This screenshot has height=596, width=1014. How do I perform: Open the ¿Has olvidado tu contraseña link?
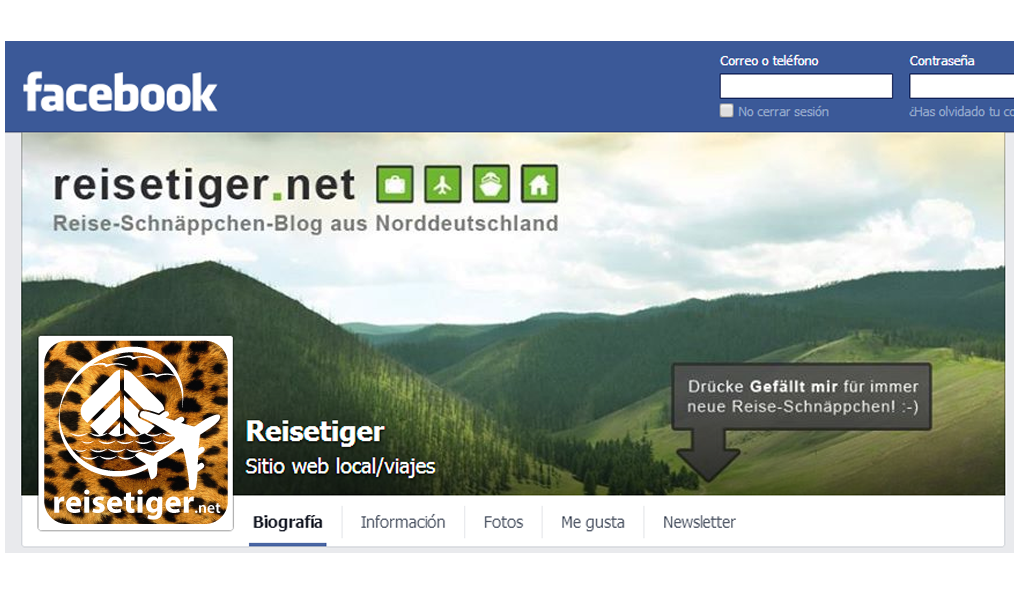pyautogui.click(x=962, y=112)
